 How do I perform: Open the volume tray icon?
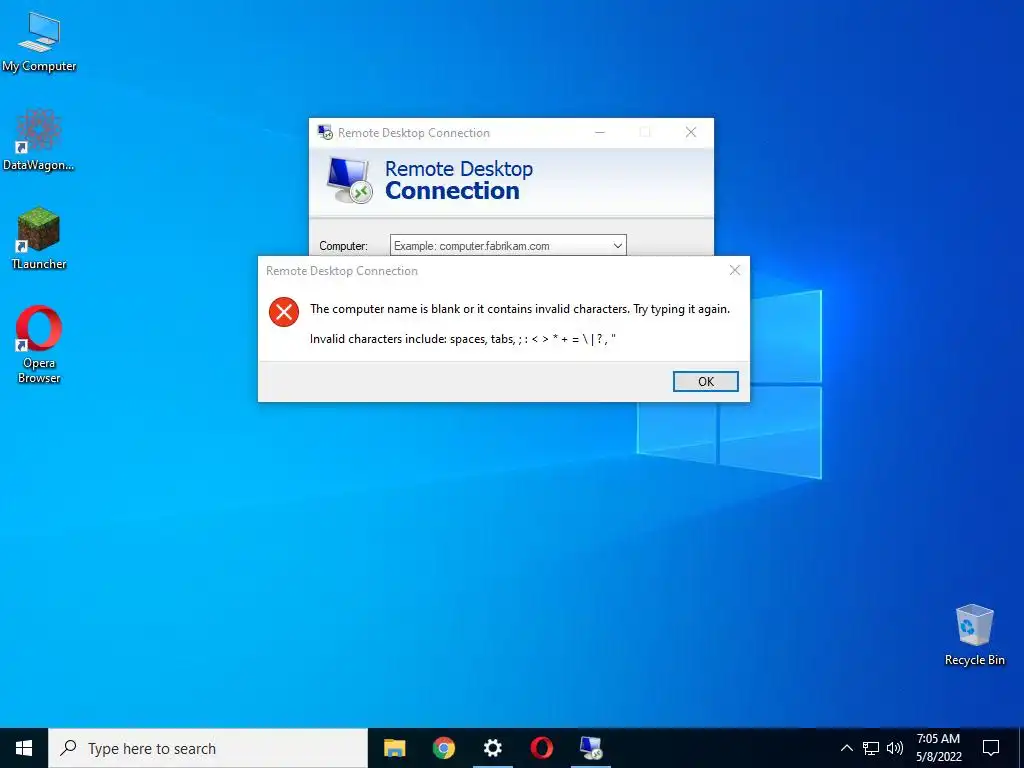coord(895,748)
